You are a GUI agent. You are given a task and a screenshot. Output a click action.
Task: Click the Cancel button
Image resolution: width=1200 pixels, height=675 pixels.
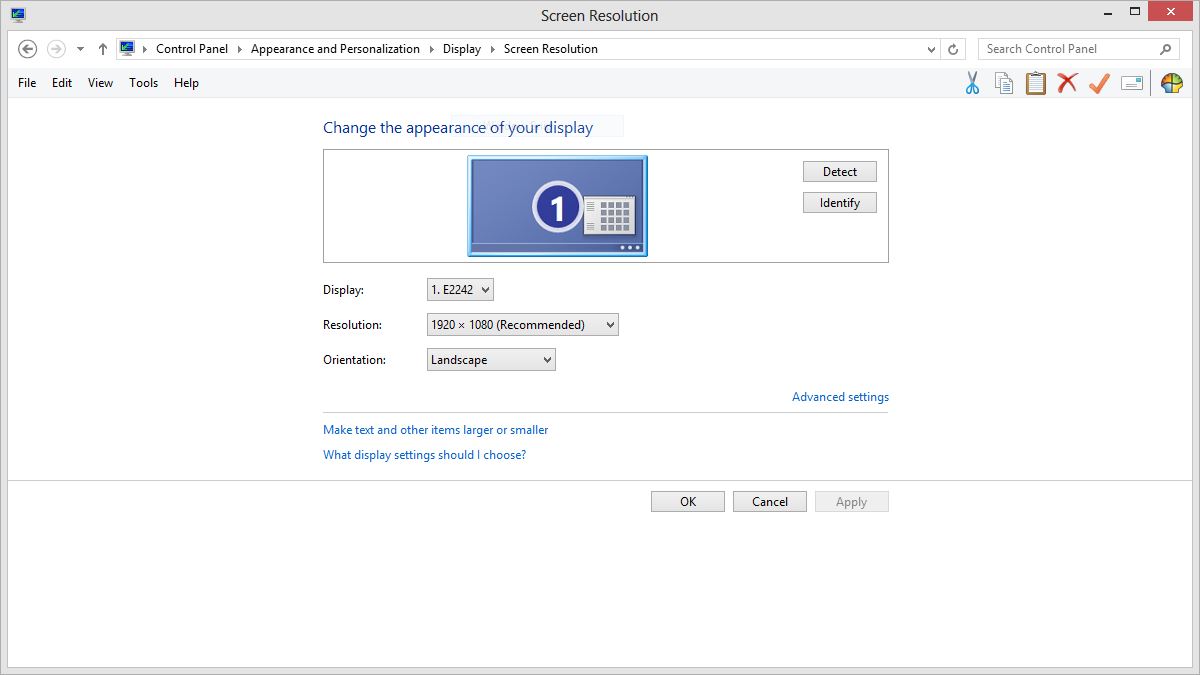[x=770, y=502]
